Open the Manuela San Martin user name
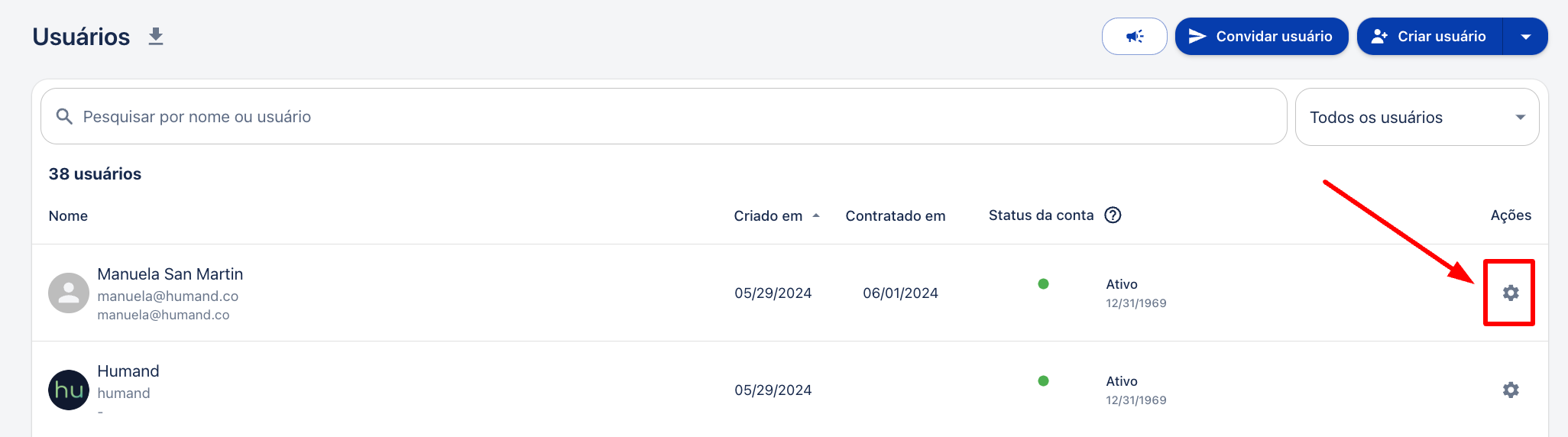Image resolution: width=1568 pixels, height=437 pixels. (170, 274)
